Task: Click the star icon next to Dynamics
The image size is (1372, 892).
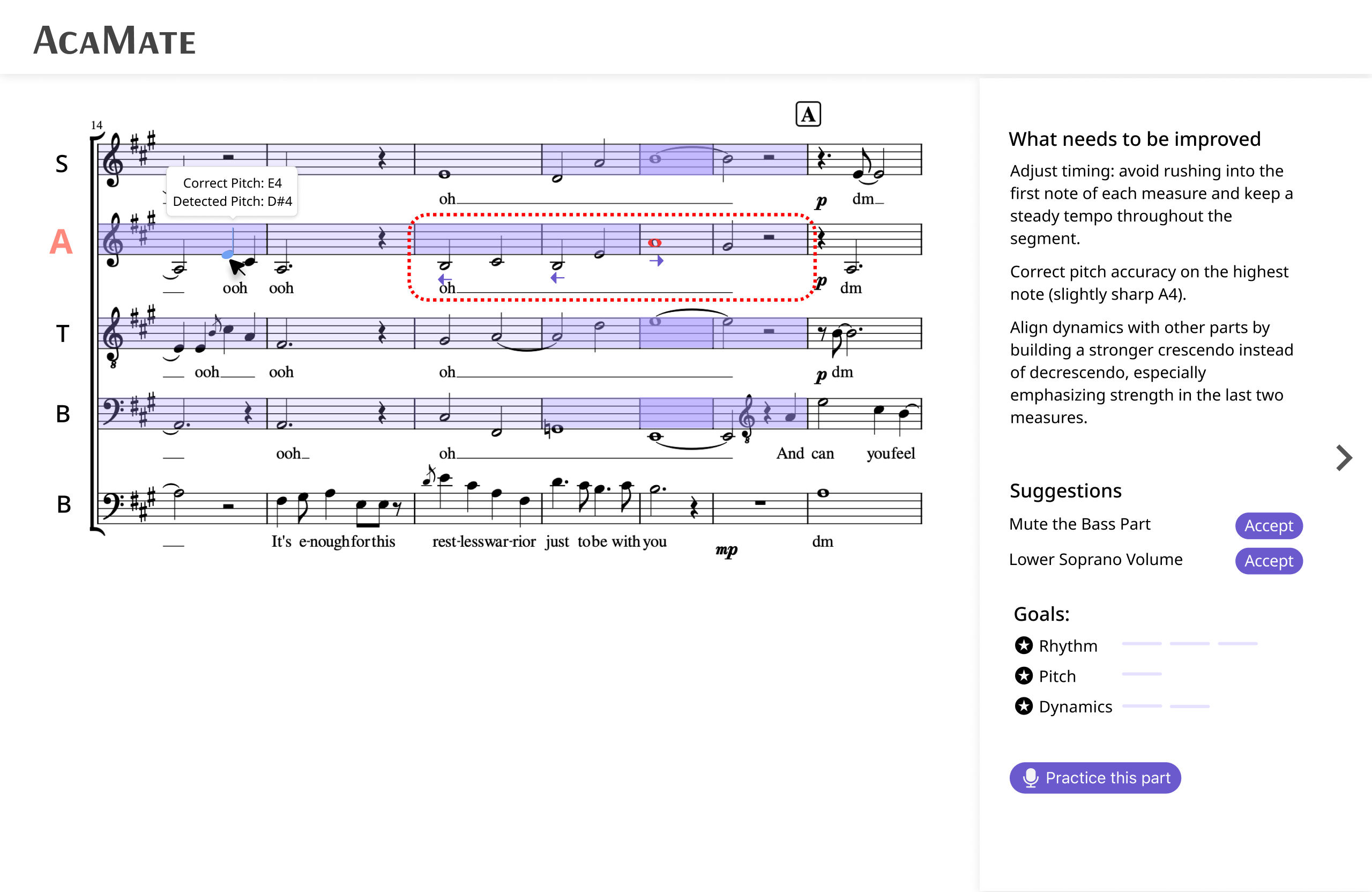Action: (1023, 706)
